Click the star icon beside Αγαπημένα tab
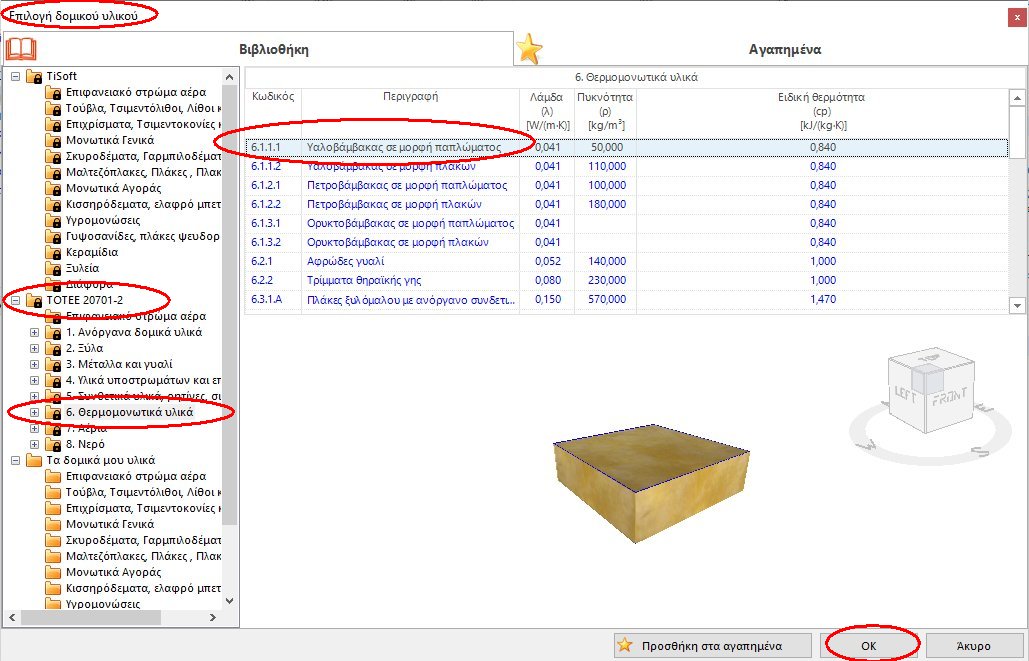The width and height of the screenshot is (1029, 661). [529, 47]
